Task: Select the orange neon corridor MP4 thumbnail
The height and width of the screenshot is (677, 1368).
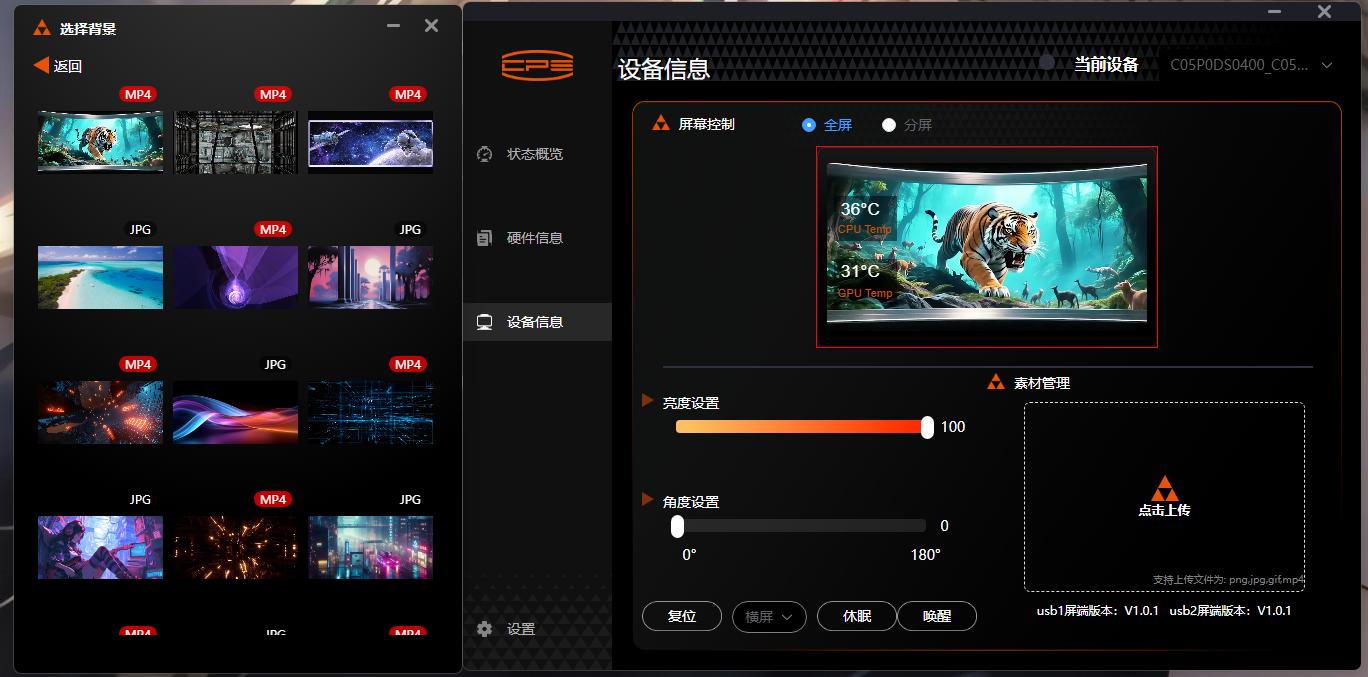Action: pos(100,412)
